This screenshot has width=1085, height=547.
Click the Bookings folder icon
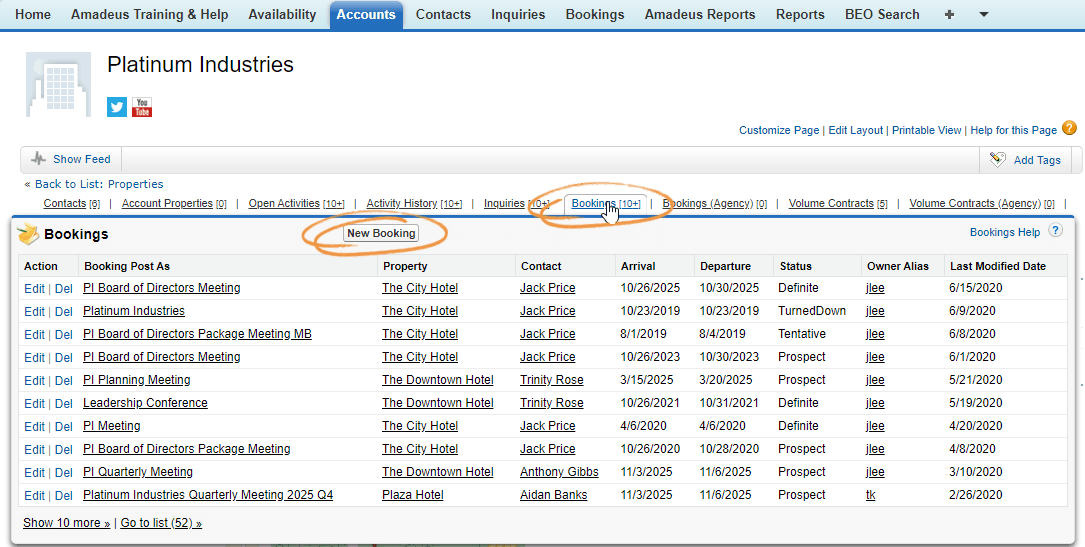point(28,234)
